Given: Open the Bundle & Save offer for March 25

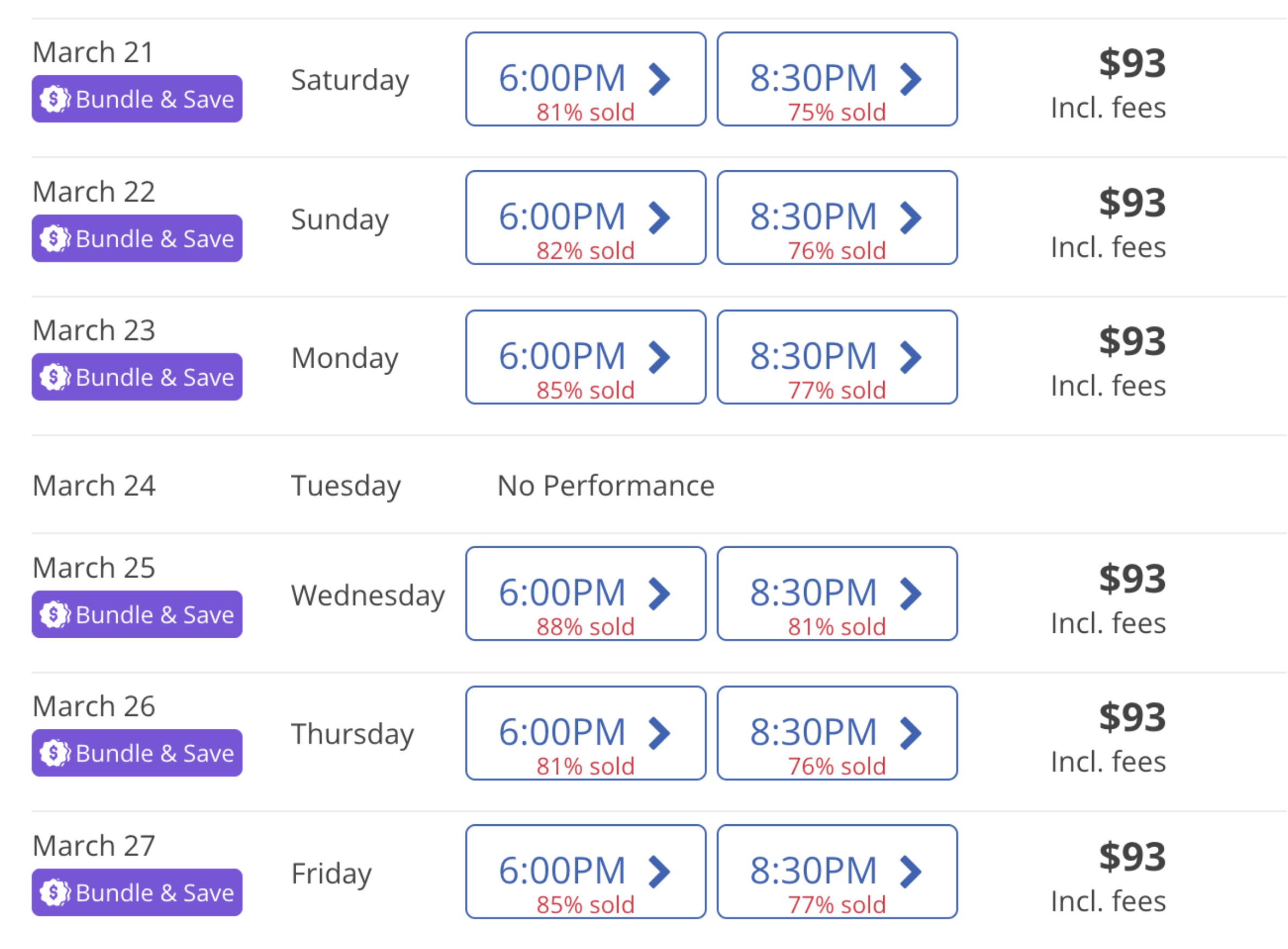Looking at the screenshot, I should [x=137, y=614].
